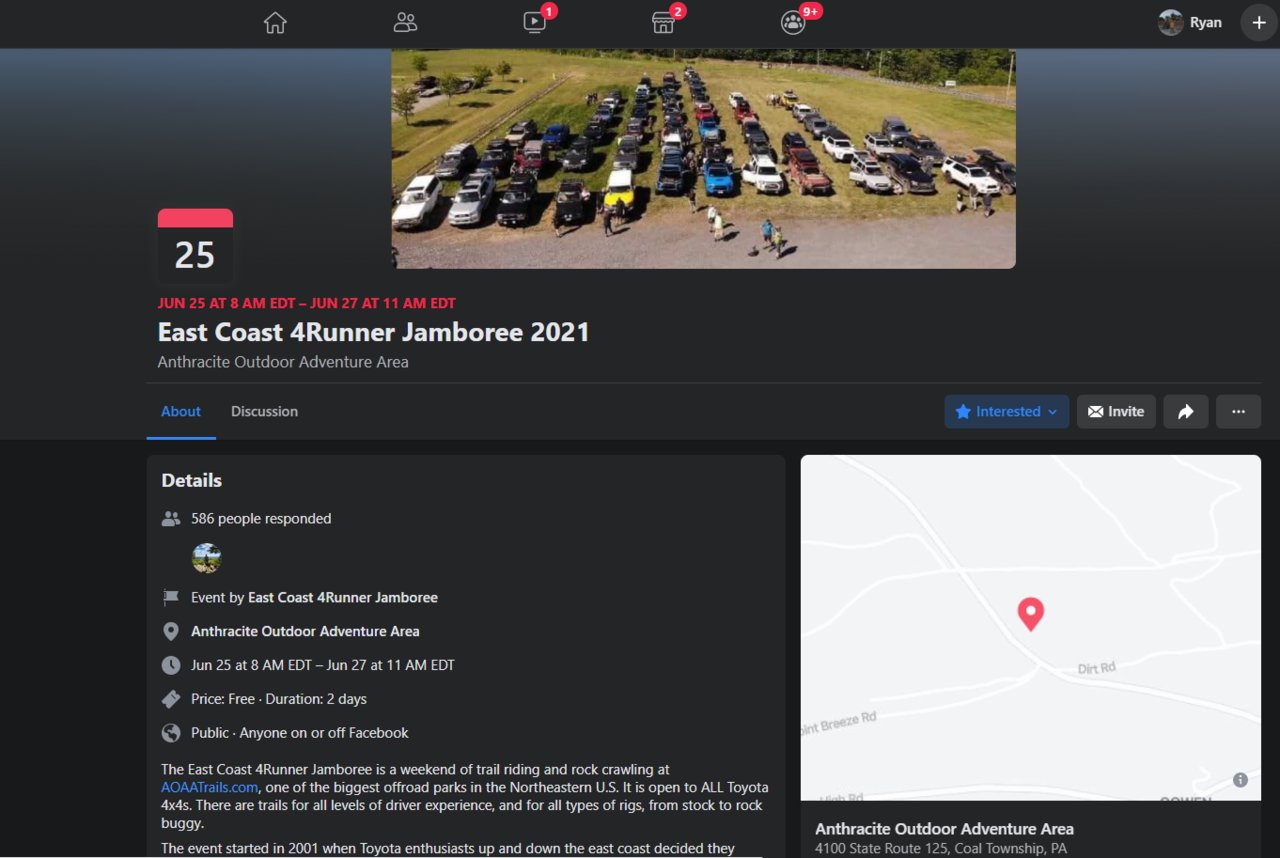The width and height of the screenshot is (1280, 858).
Task: Open East Coast 4Runner Jamboree host link
Action: click(x=343, y=598)
